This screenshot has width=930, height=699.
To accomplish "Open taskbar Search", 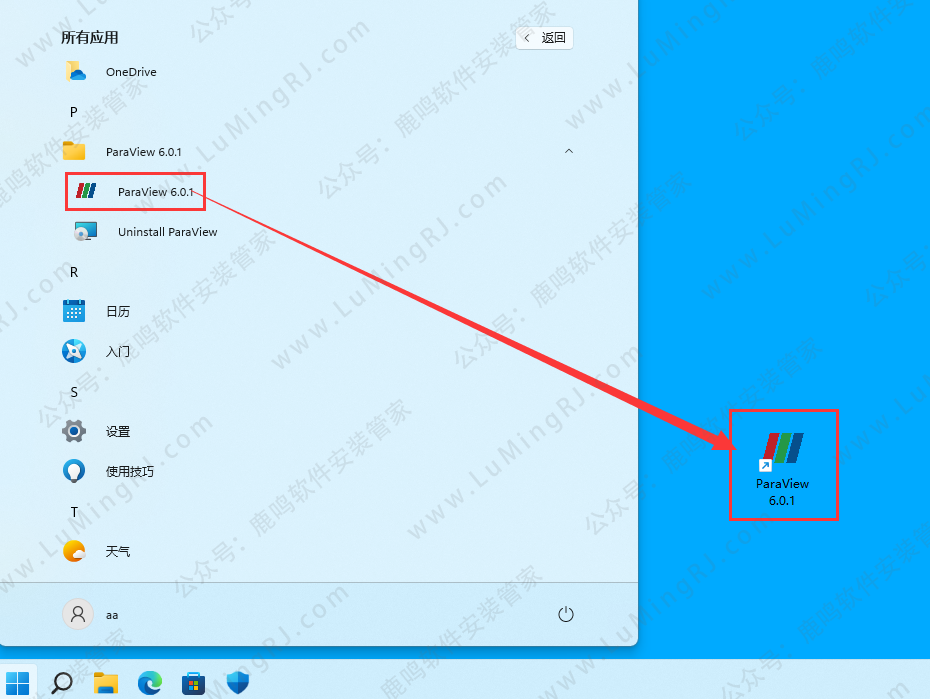I will (62, 683).
